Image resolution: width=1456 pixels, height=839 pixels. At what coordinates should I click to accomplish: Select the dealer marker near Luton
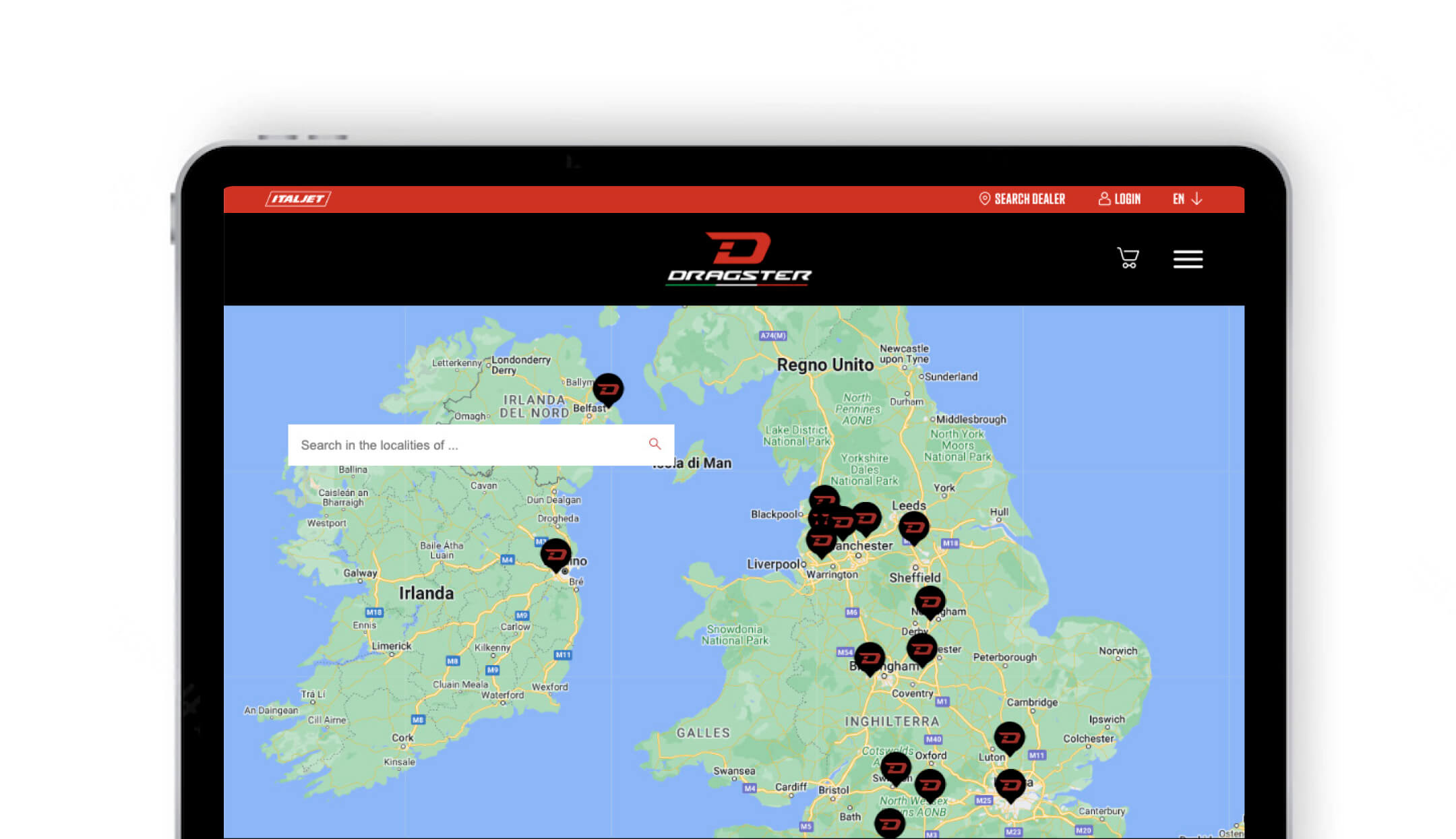1010,739
